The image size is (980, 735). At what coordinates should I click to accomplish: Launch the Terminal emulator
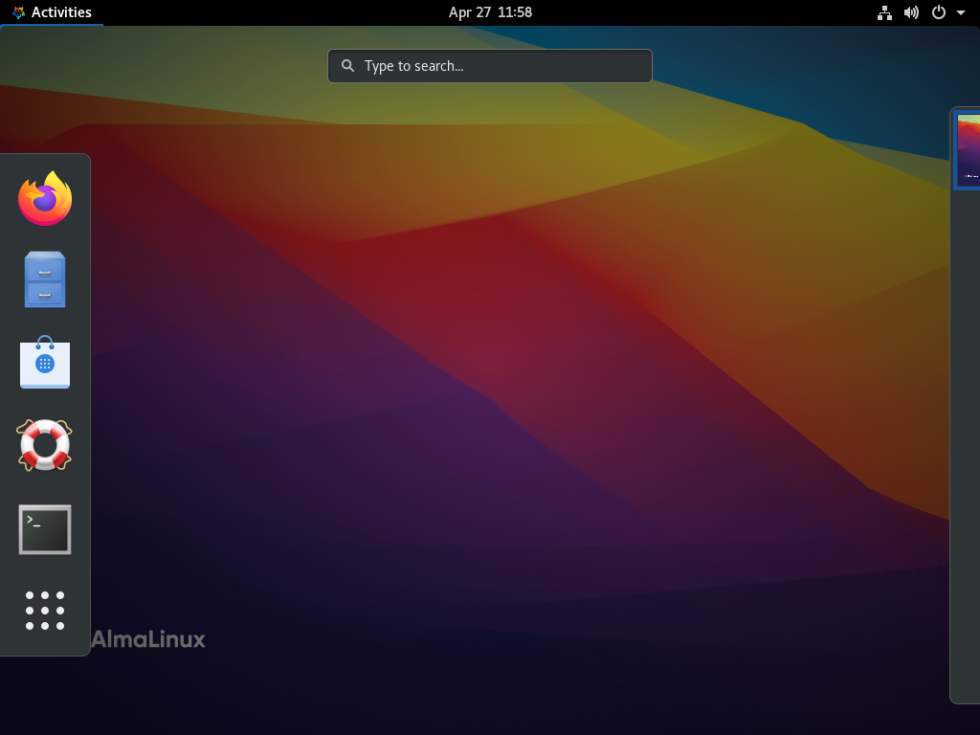point(44,529)
